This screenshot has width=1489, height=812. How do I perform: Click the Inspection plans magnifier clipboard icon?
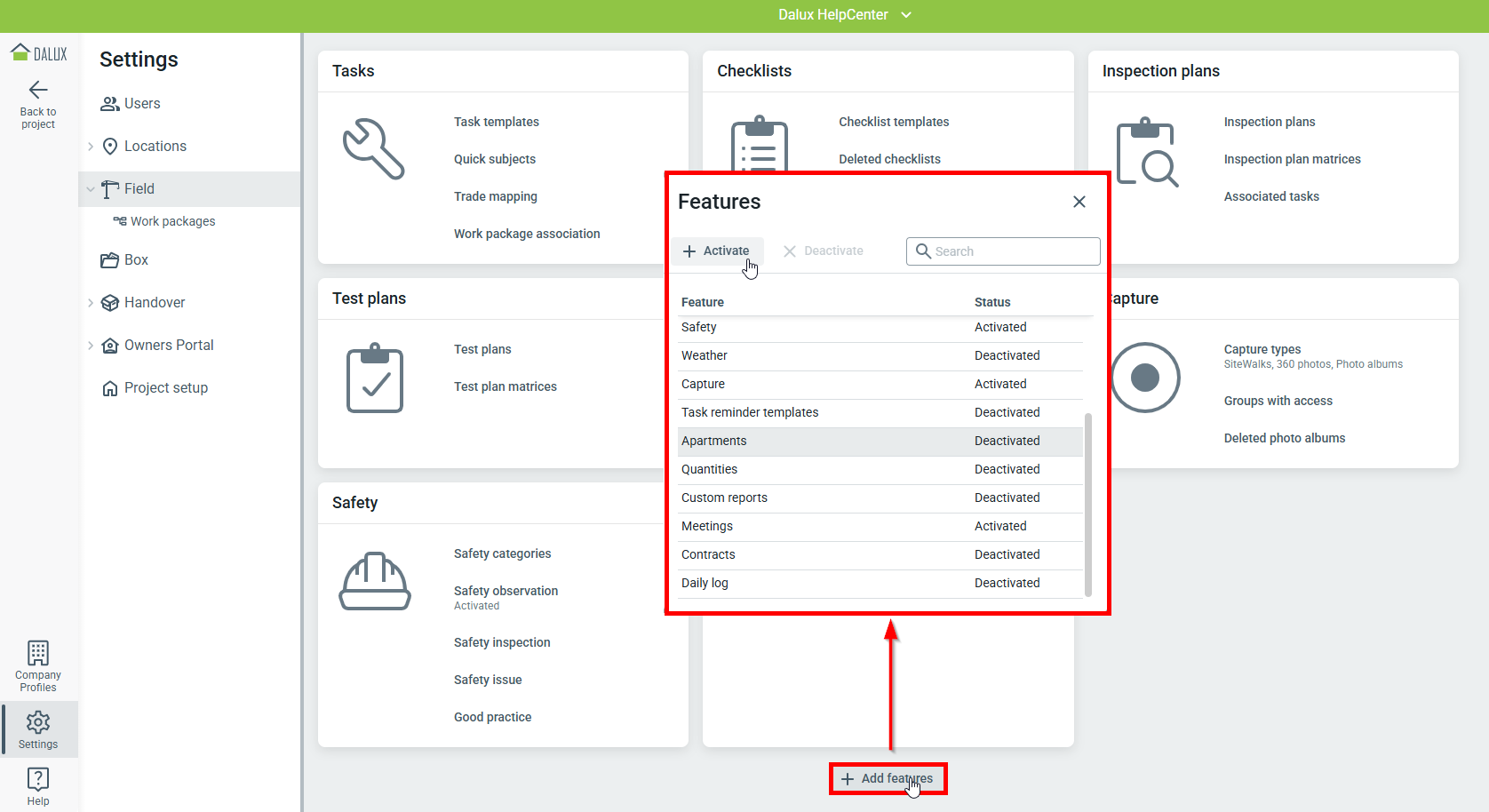(1146, 152)
